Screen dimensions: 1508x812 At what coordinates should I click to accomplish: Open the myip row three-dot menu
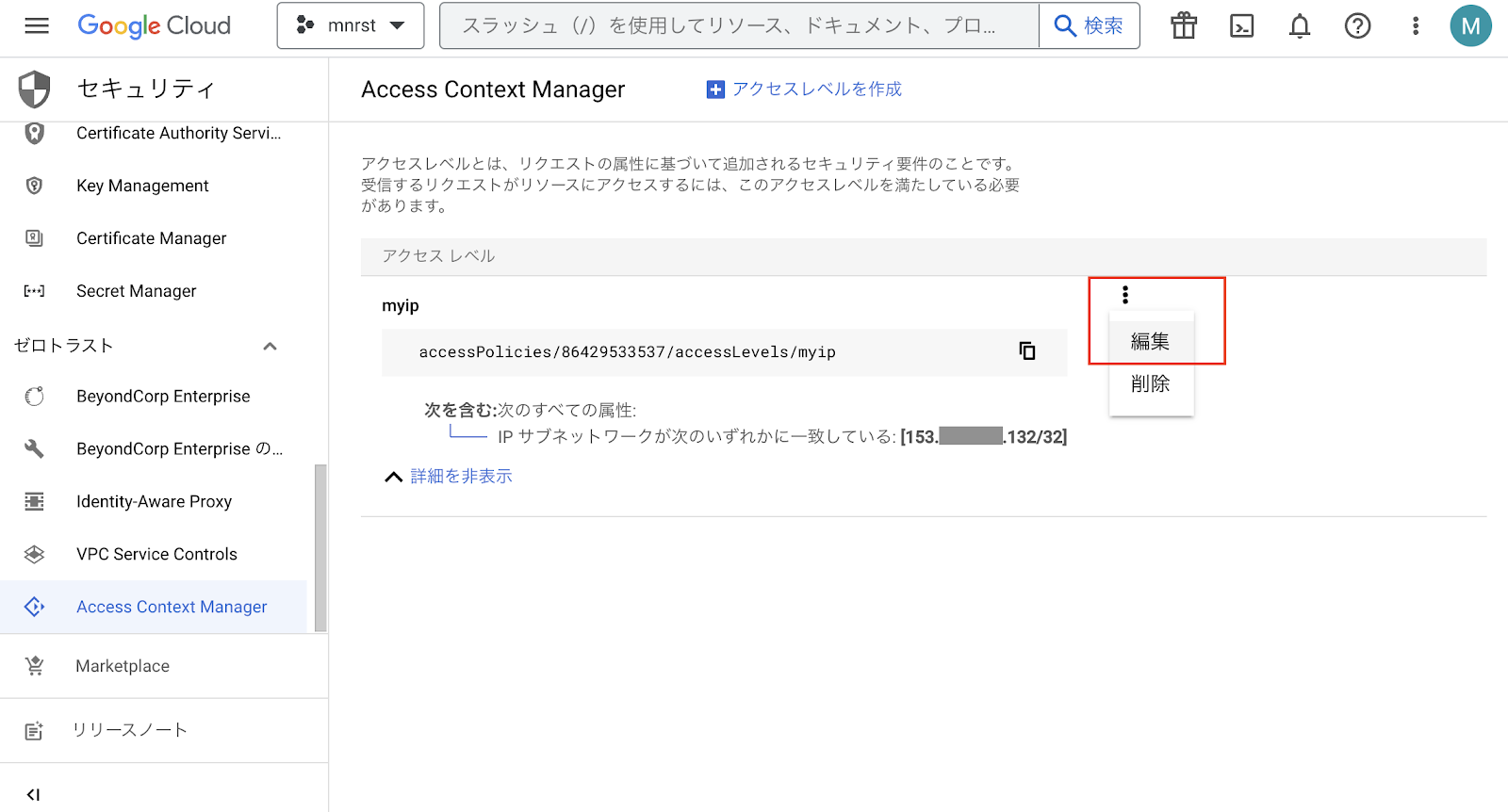[1124, 295]
